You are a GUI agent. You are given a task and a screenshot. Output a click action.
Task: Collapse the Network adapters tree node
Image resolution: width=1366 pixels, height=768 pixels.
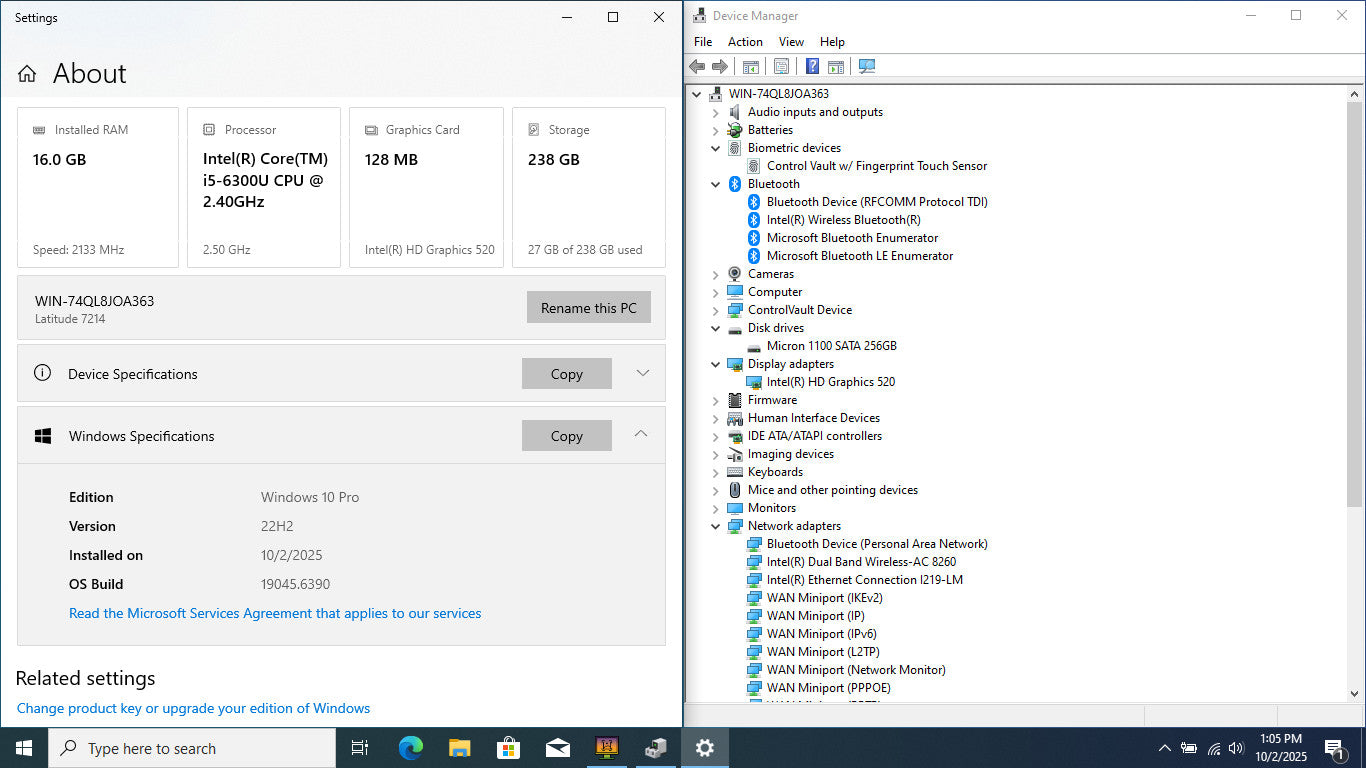click(715, 526)
